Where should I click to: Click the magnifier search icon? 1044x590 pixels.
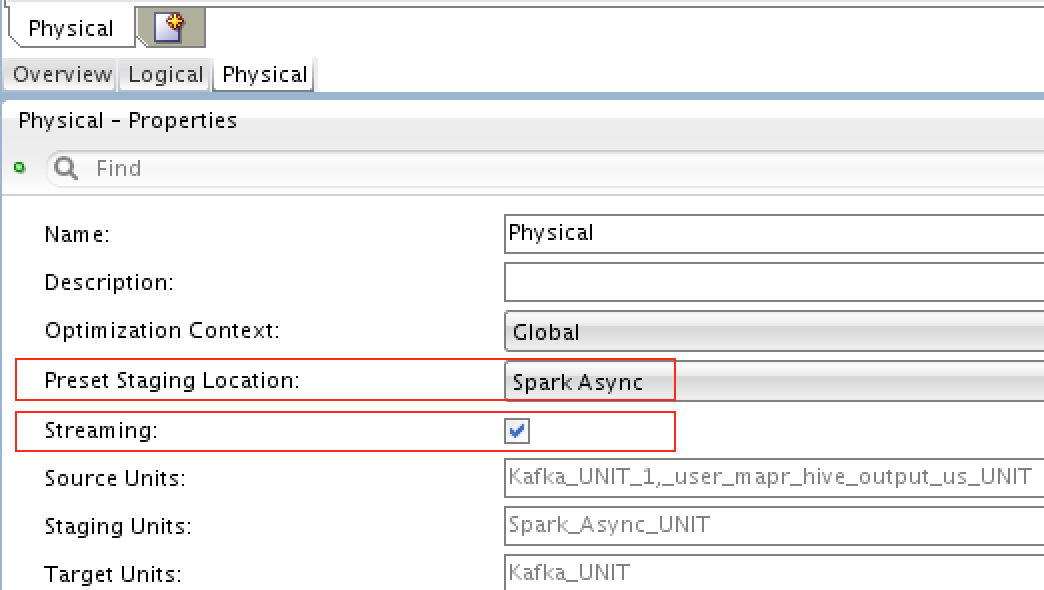(x=66, y=168)
